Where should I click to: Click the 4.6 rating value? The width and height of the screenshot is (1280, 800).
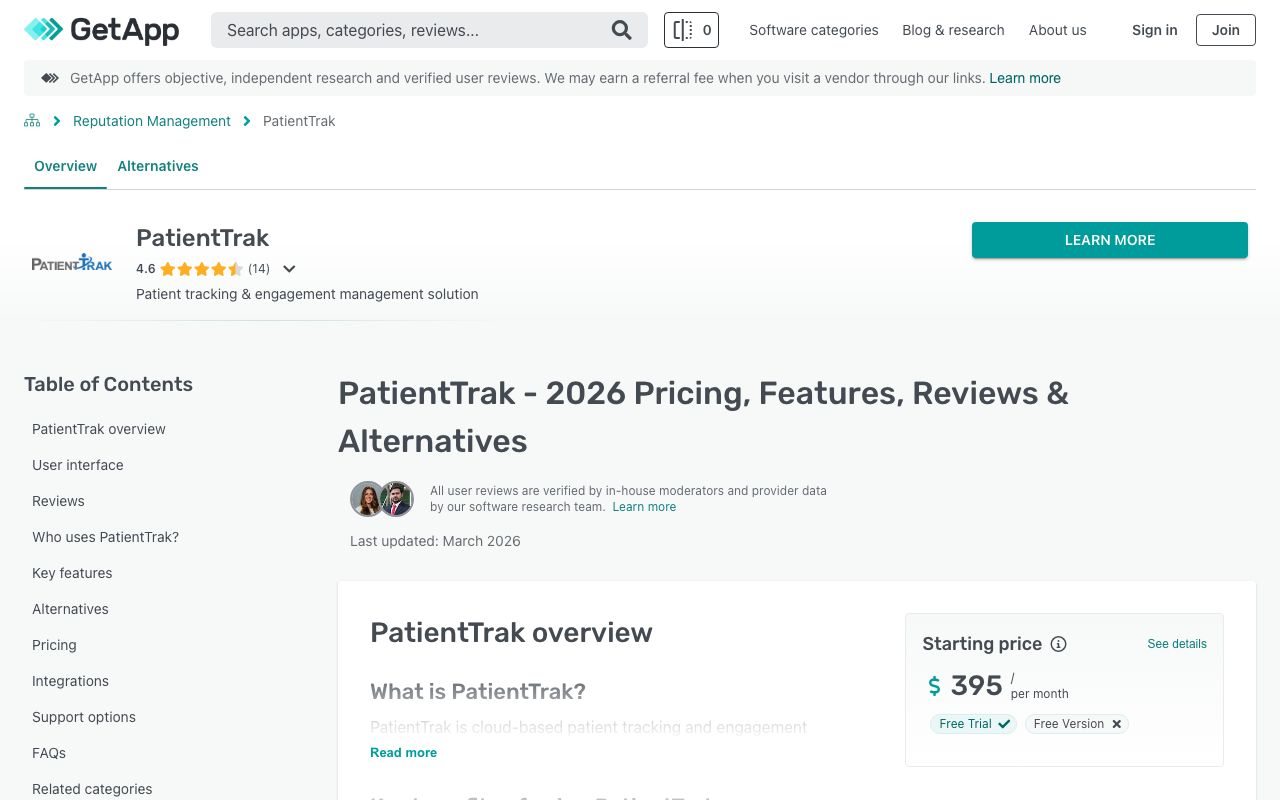[146, 269]
